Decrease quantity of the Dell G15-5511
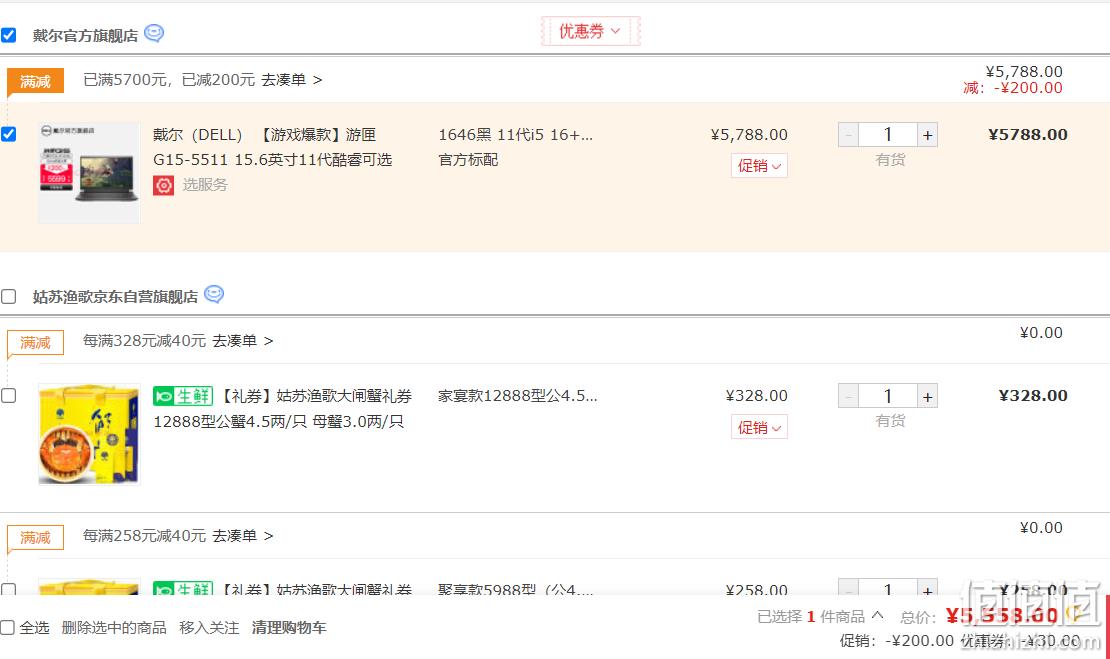This screenshot has height=659, width=1110. tap(848, 134)
